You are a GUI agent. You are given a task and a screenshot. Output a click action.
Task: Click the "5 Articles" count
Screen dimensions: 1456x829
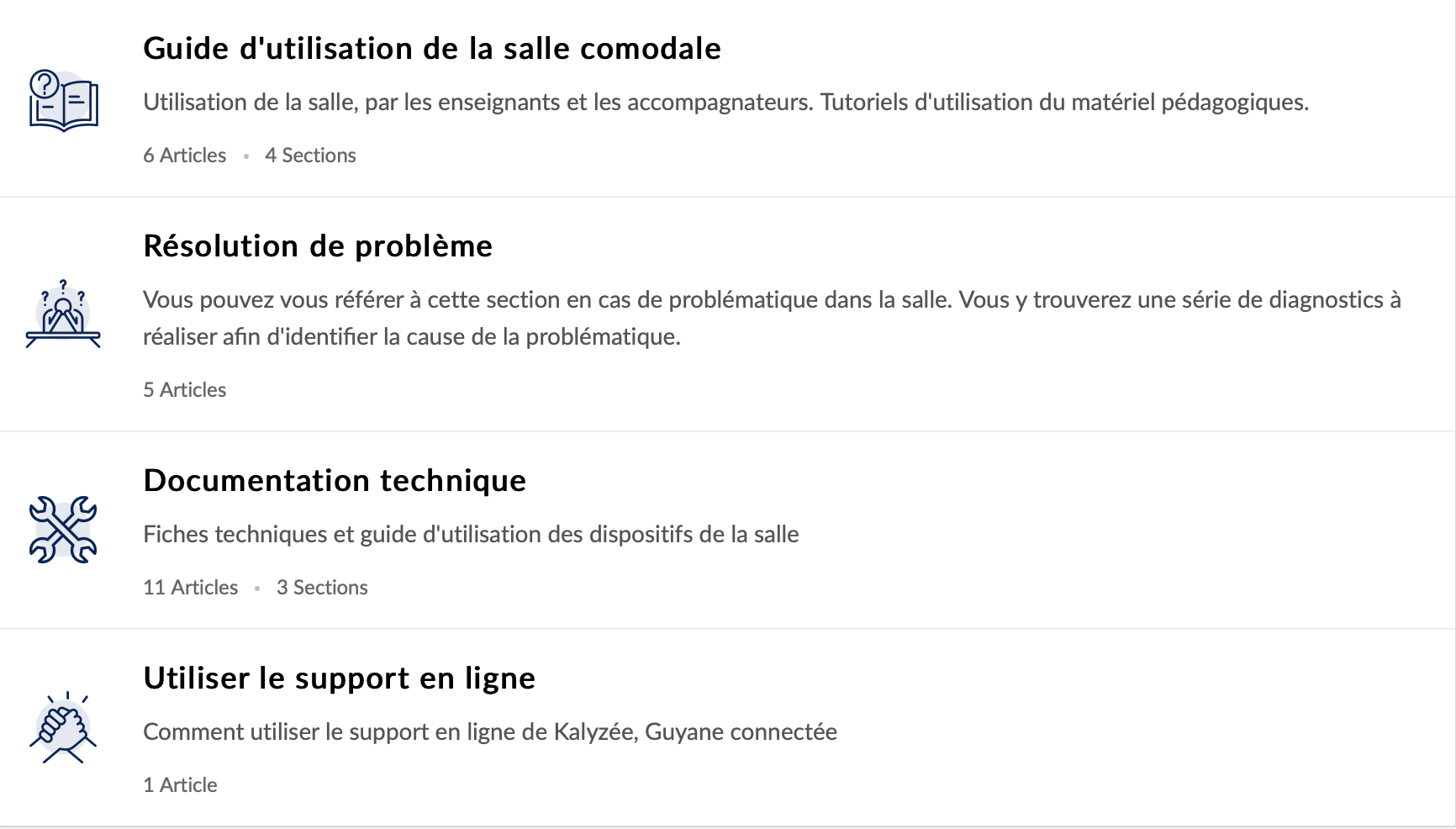tap(184, 390)
